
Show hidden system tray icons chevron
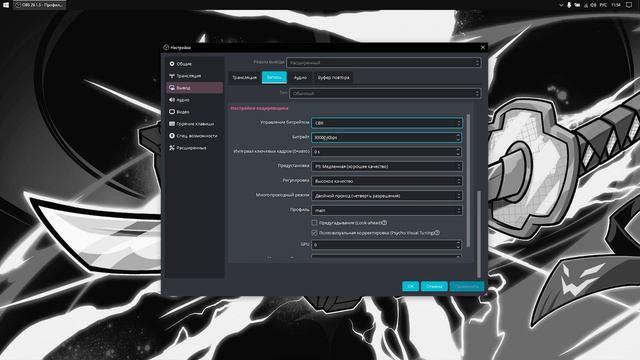pyautogui.click(x=561, y=5)
